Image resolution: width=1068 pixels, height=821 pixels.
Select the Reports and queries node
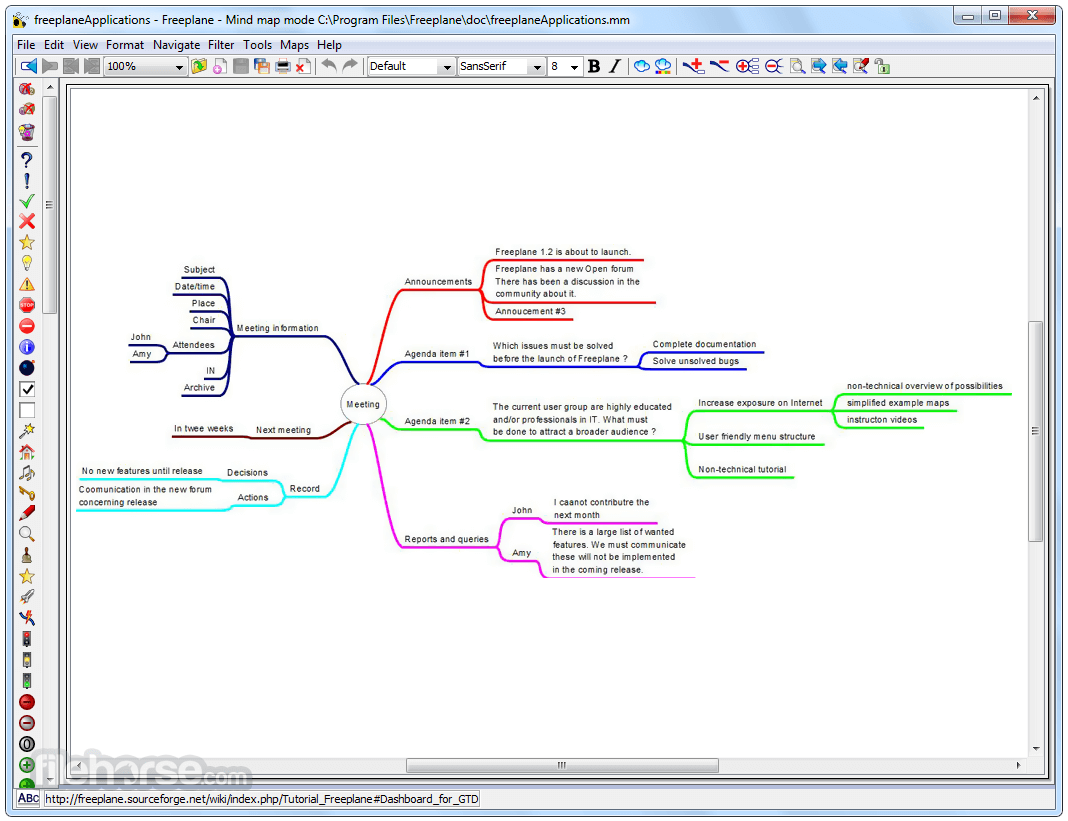click(x=446, y=539)
